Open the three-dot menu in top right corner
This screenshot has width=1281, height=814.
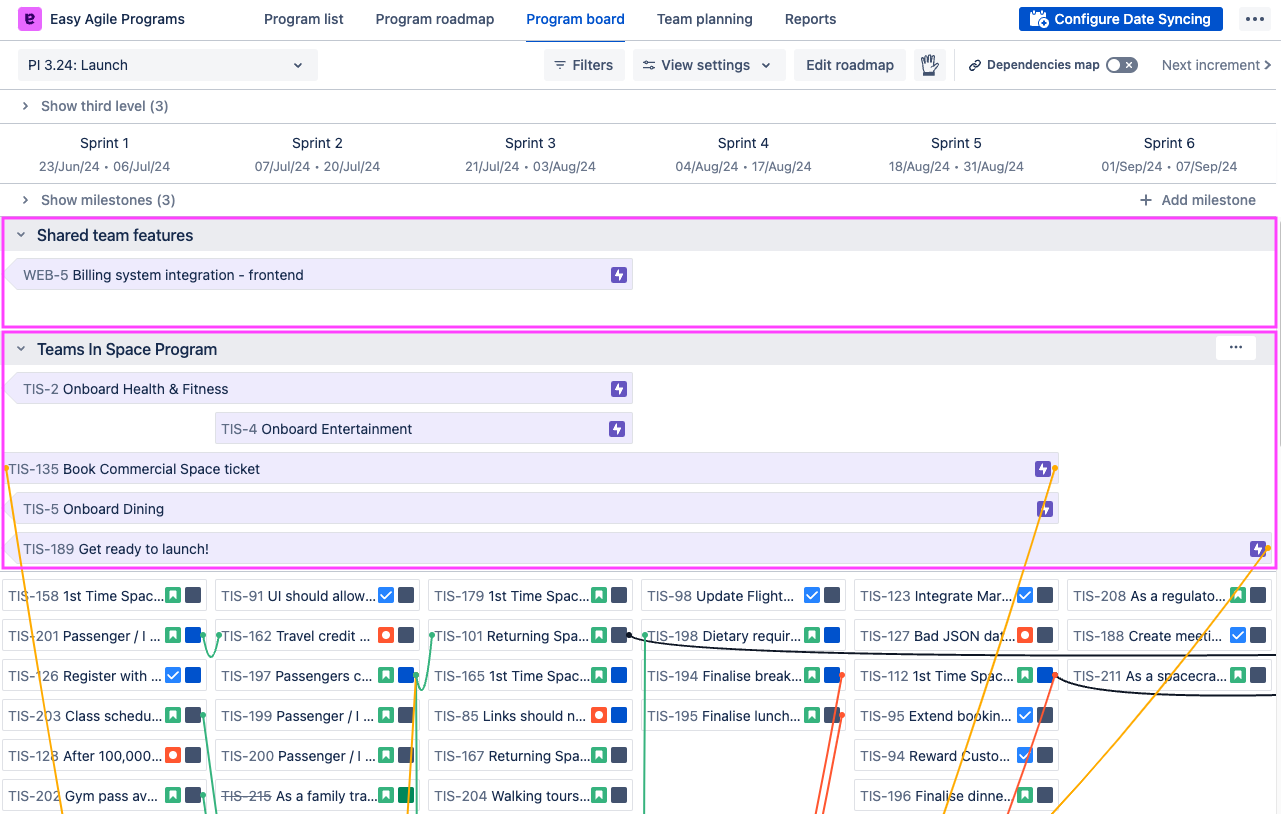(x=1255, y=19)
